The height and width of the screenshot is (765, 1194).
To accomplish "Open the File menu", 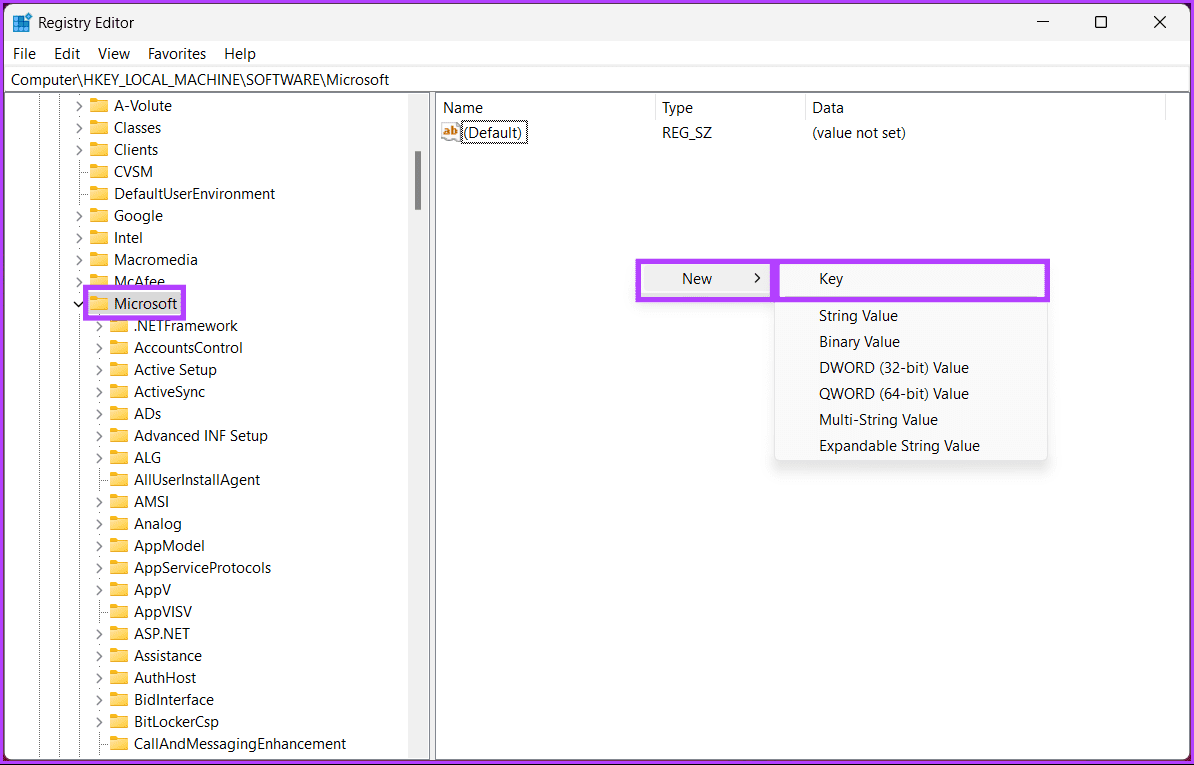I will pos(24,54).
